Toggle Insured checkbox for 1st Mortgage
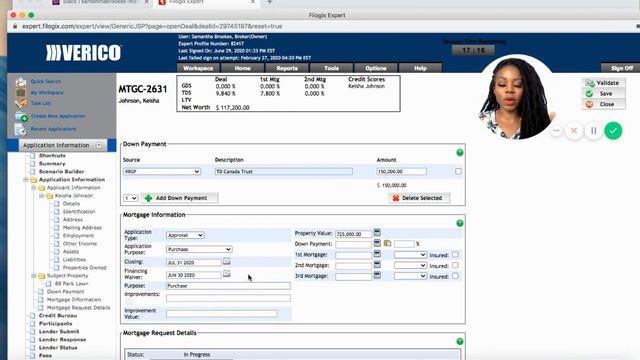The width and height of the screenshot is (640, 360). [x=455, y=254]
